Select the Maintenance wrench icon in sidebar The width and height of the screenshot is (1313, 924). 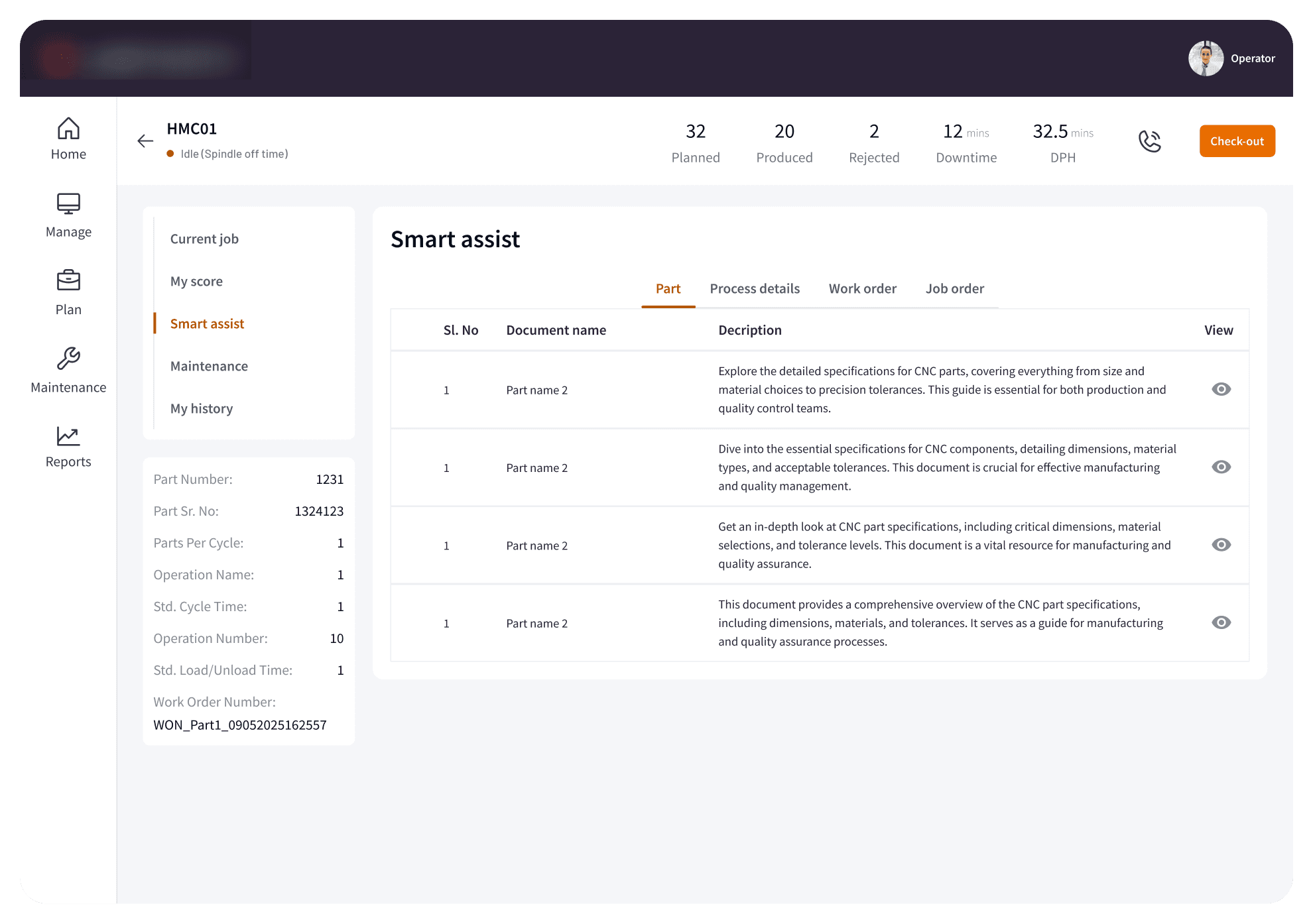[68, 359]
